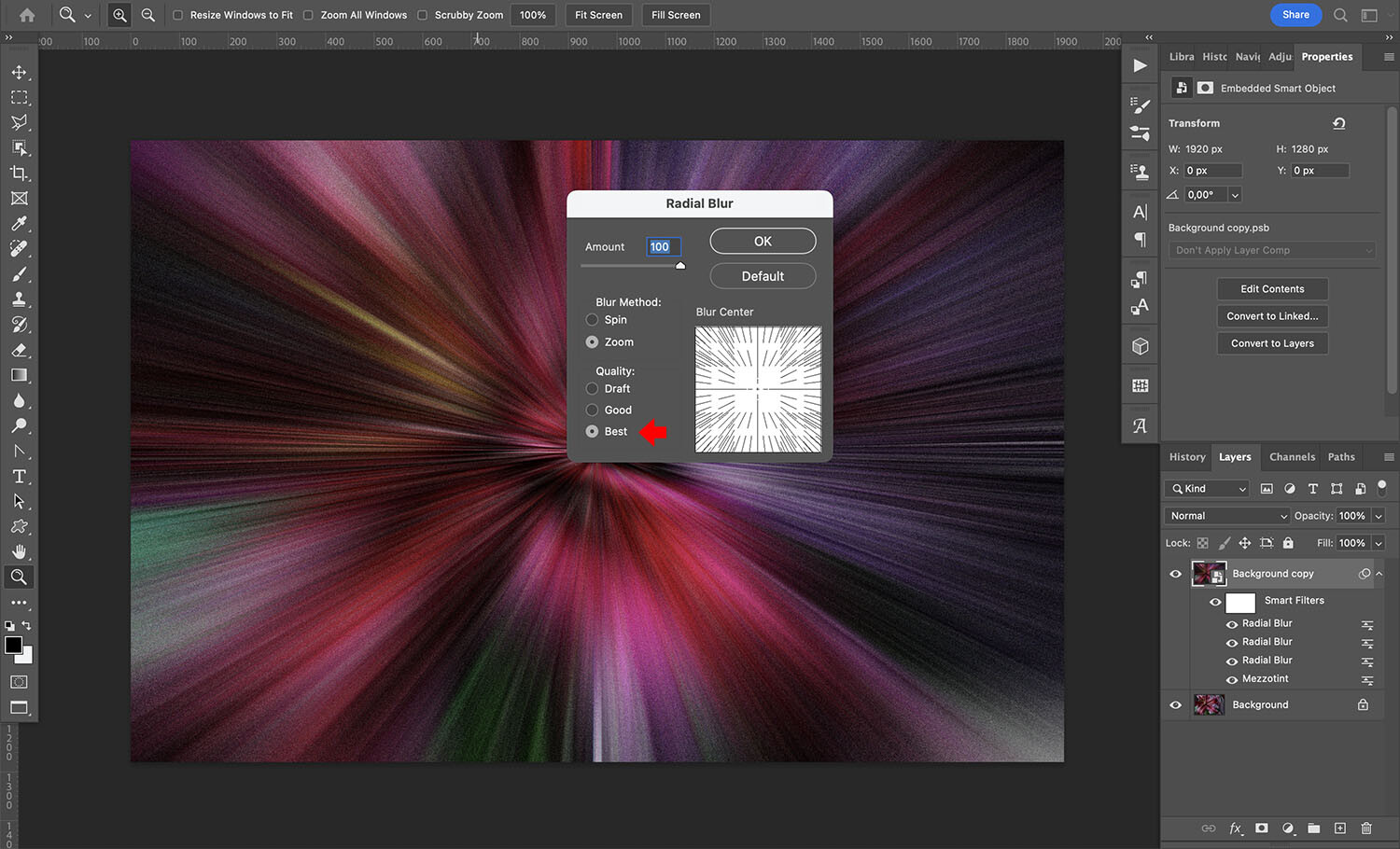The image size is (1400, 849).
Task: Select the Brush tool
Action: (19, 273)
